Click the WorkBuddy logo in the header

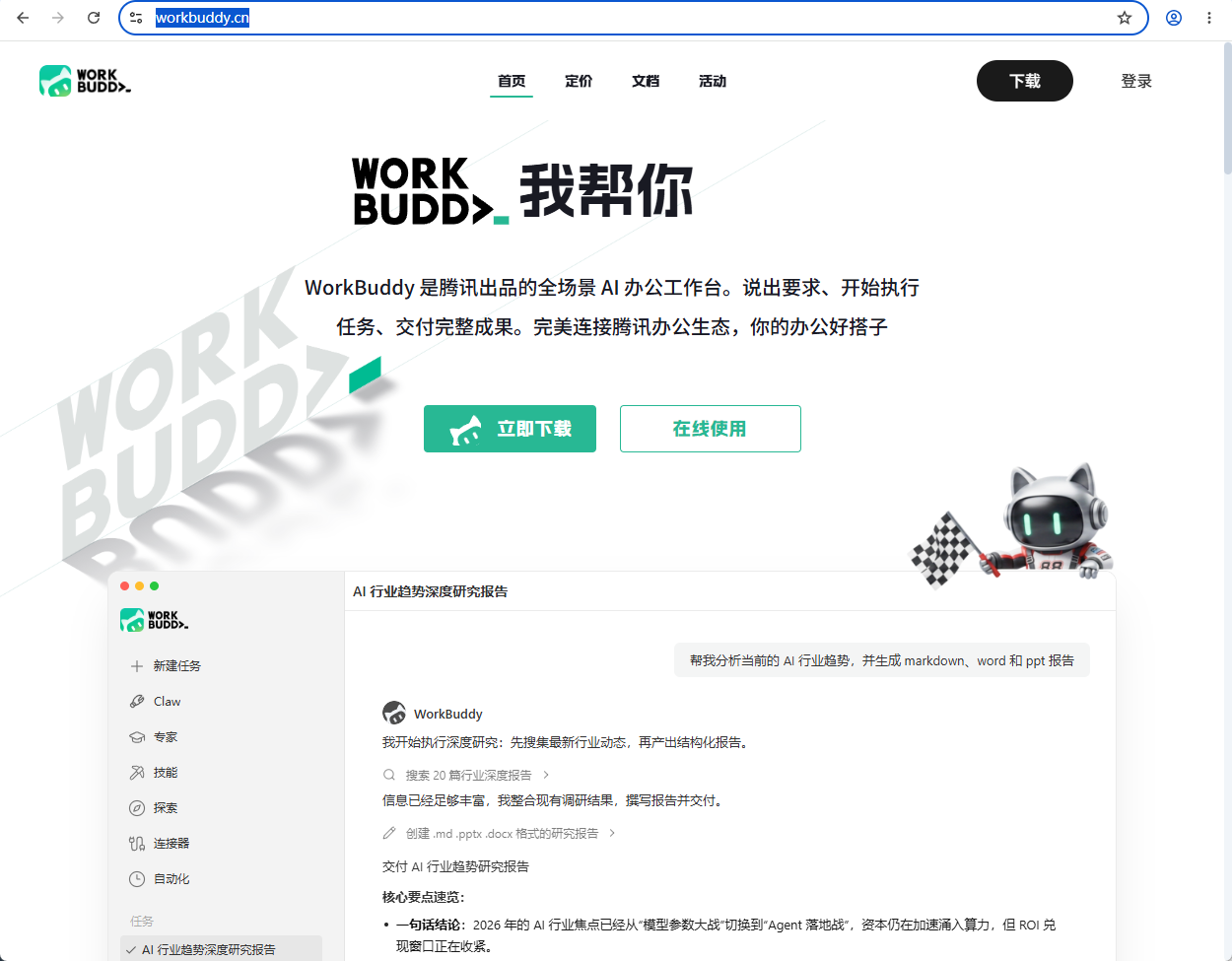(x=85, y=81)
